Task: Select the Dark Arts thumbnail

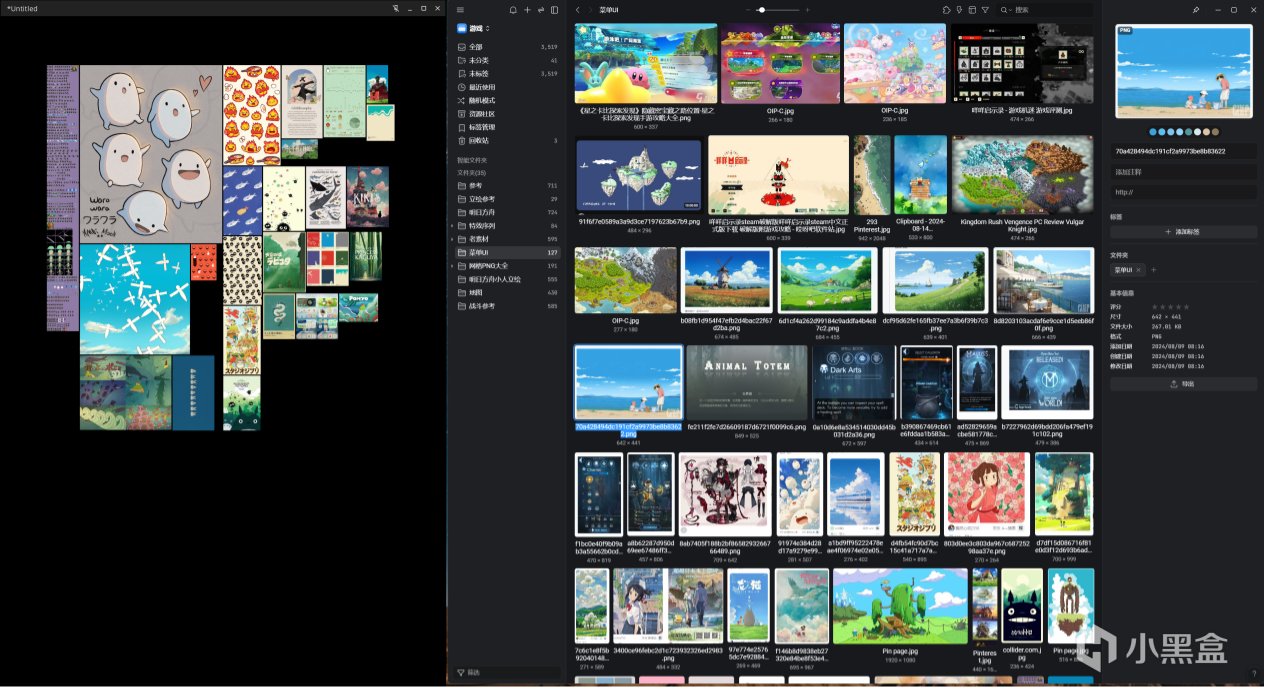Action: pyautogui.click(x=854, y=383)
